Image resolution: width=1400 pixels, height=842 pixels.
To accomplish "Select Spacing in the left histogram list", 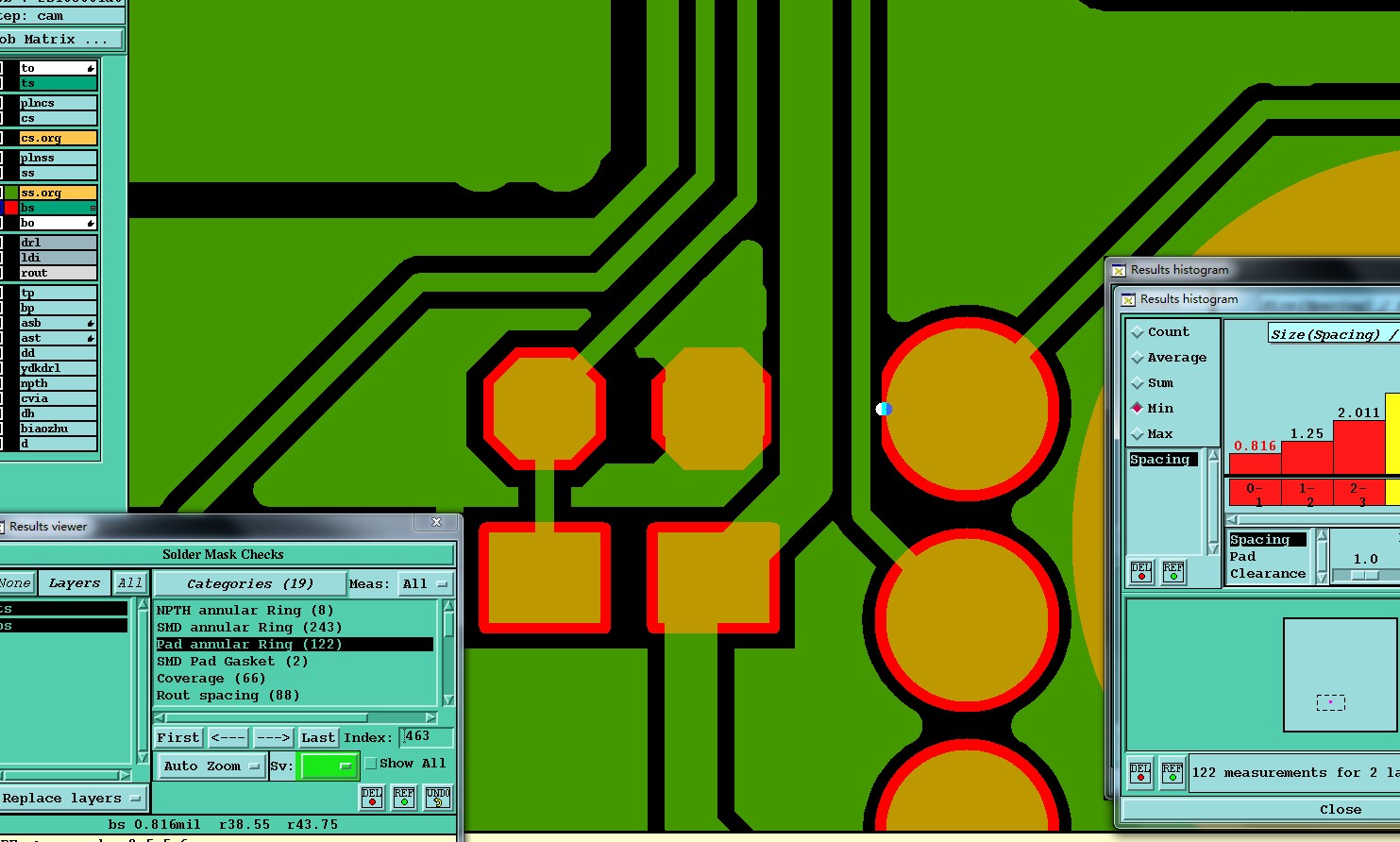I will [1163, 460].
